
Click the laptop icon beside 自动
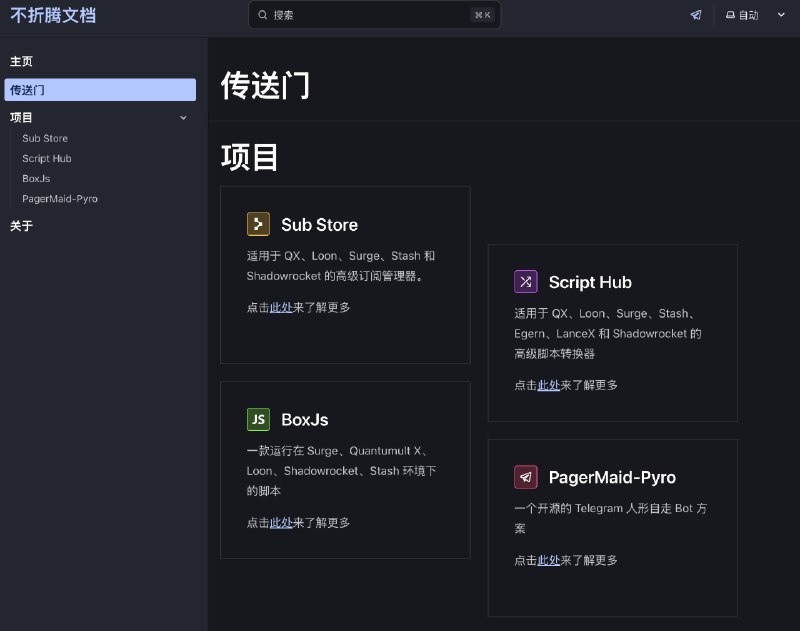pyautogui.click(x=730, y=15)
